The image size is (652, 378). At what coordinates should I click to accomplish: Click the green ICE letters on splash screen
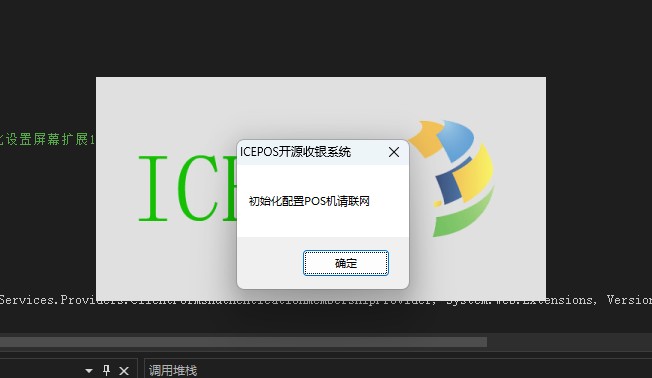click(187, 188)
